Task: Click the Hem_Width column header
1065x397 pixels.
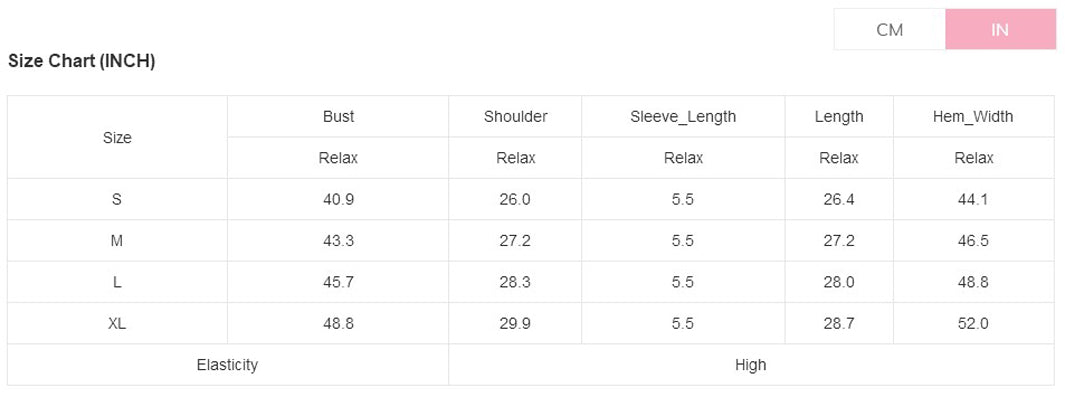Action: [x=974, y=117]
